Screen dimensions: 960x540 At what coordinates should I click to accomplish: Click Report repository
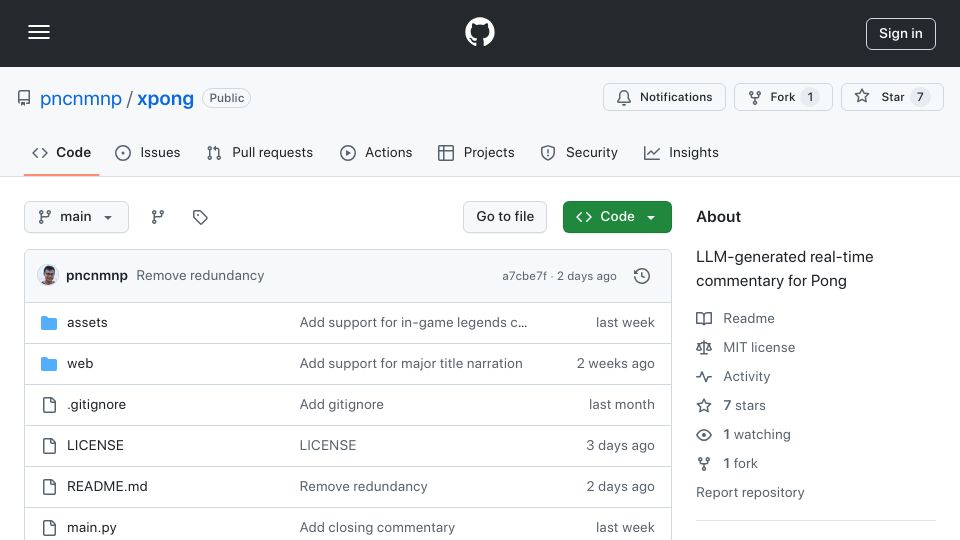pos(750,493)
